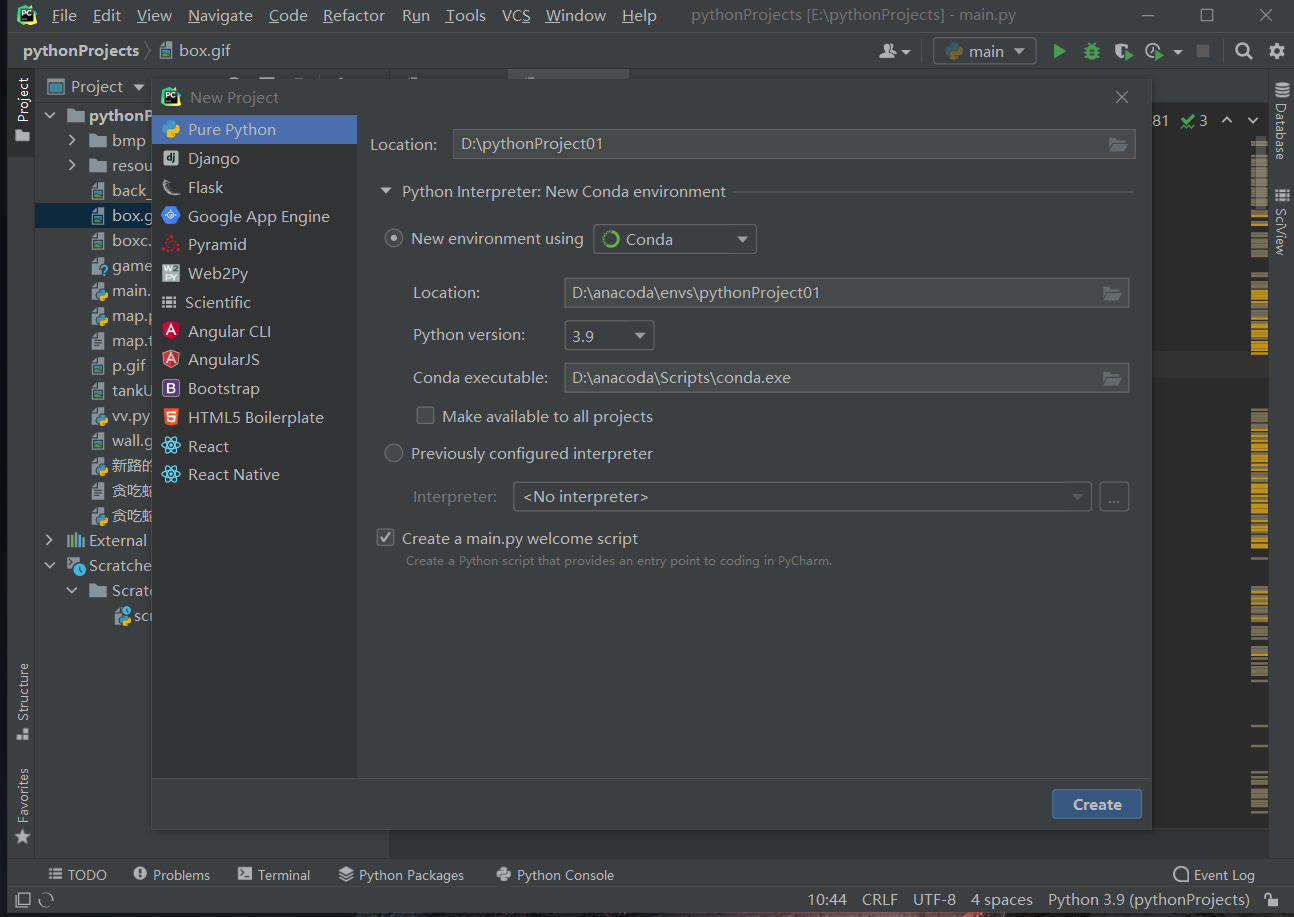Enable Make available to all projects

426,416
